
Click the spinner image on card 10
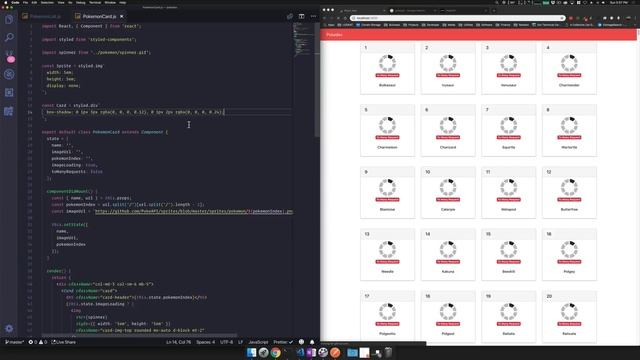448,187
